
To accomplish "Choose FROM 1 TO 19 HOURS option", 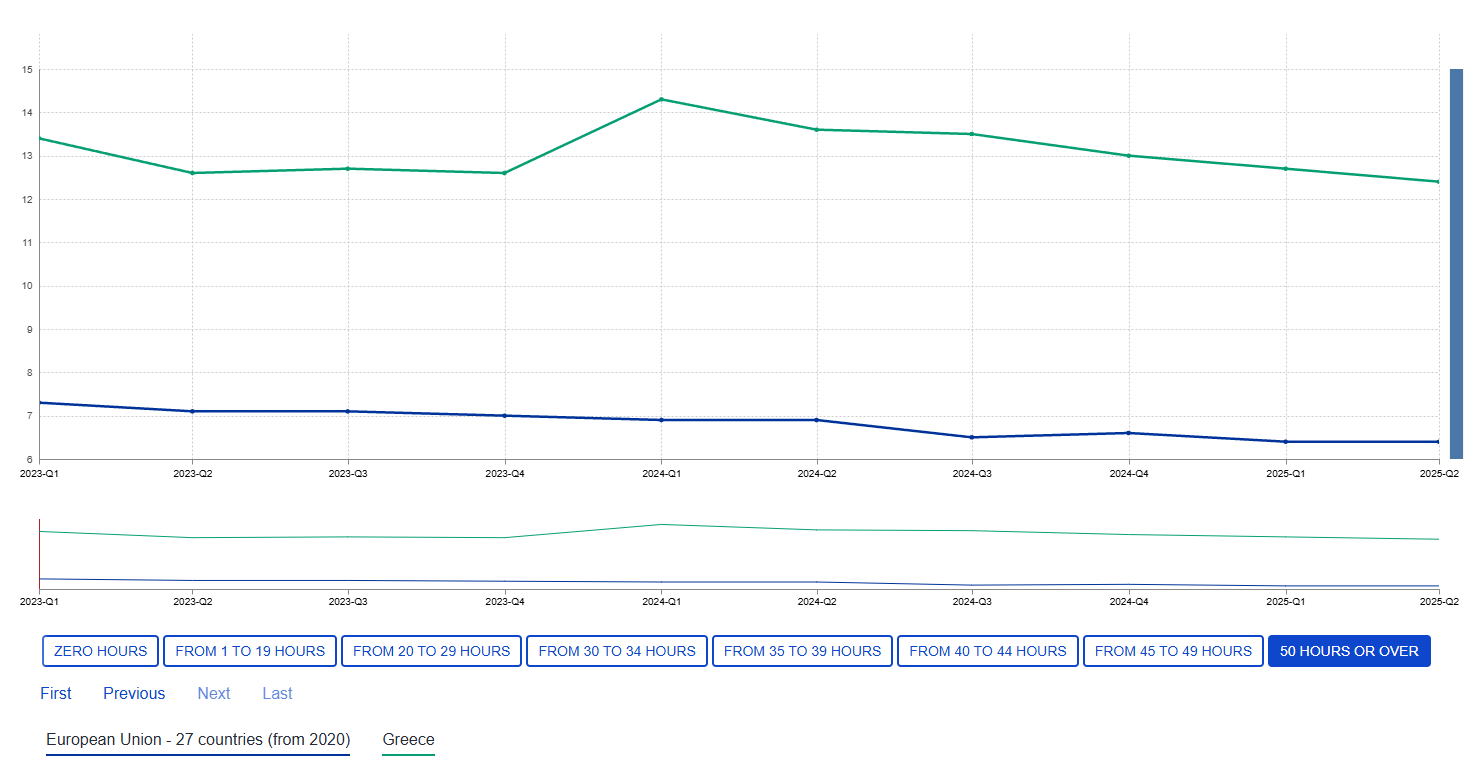I will [250, 651].
